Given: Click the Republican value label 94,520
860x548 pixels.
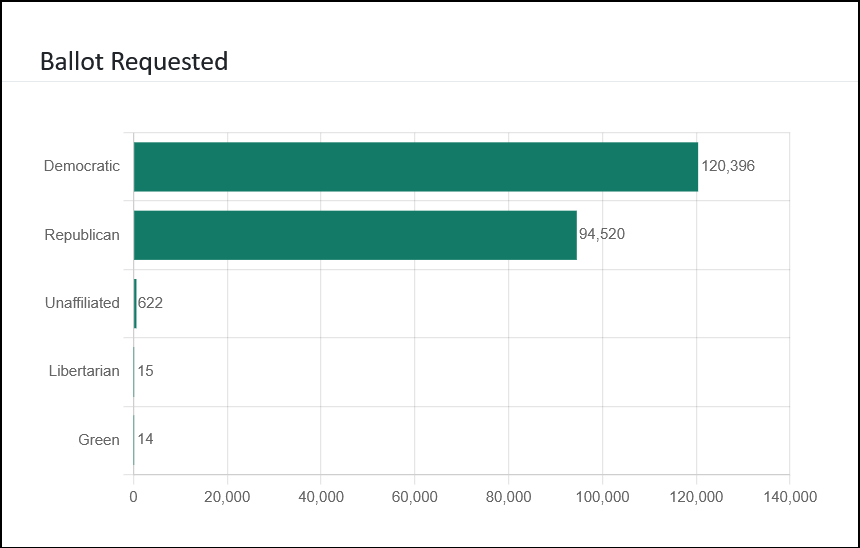Looking at the screenshot, I should click(602, 235).
